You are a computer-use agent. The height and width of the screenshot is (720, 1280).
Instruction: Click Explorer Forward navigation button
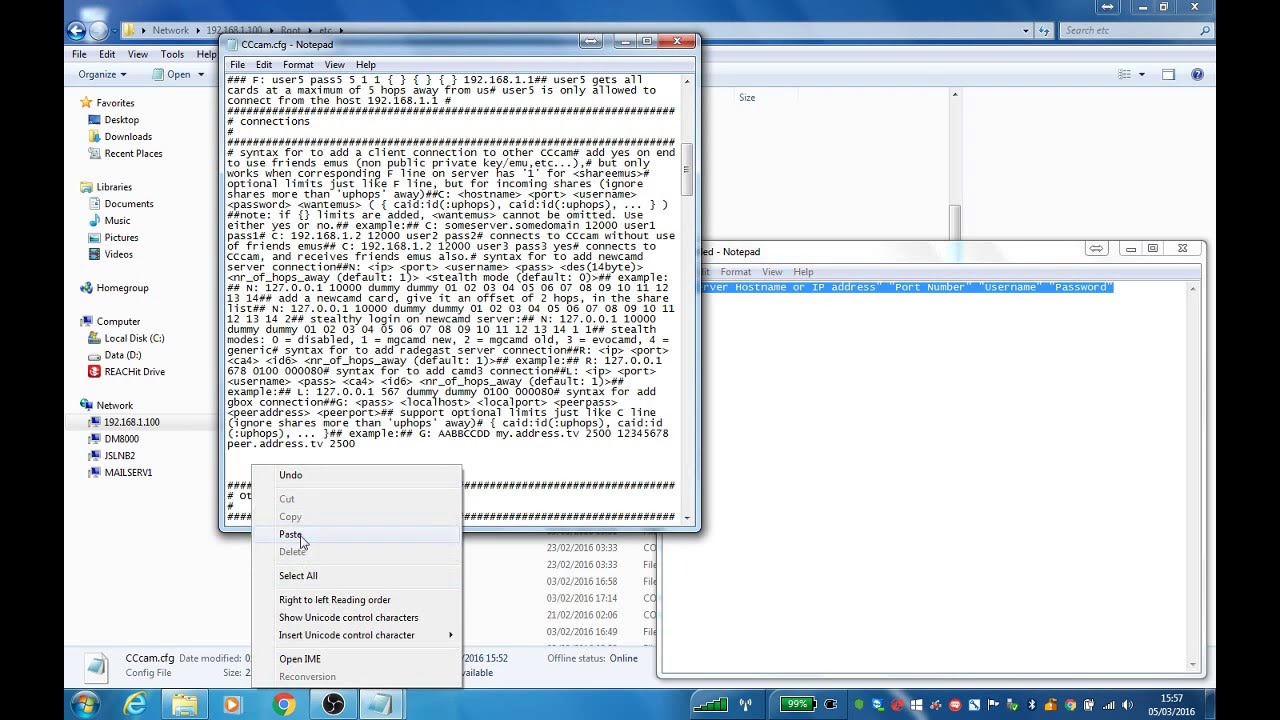98,30
